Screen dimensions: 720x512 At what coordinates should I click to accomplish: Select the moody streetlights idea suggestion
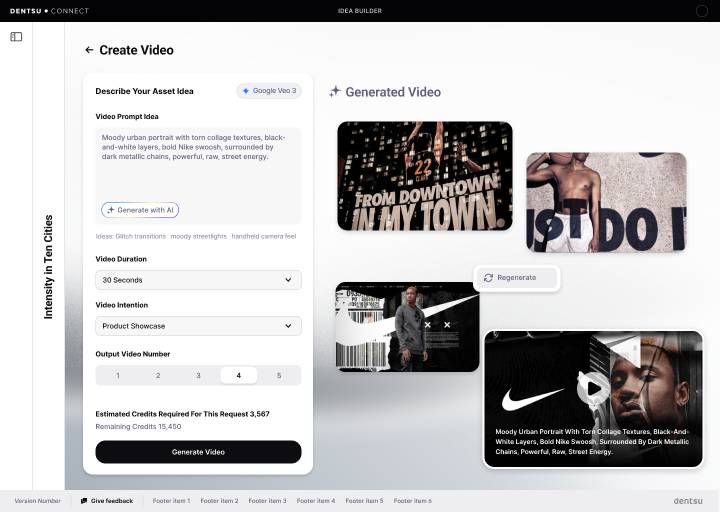tap(198, 236)
